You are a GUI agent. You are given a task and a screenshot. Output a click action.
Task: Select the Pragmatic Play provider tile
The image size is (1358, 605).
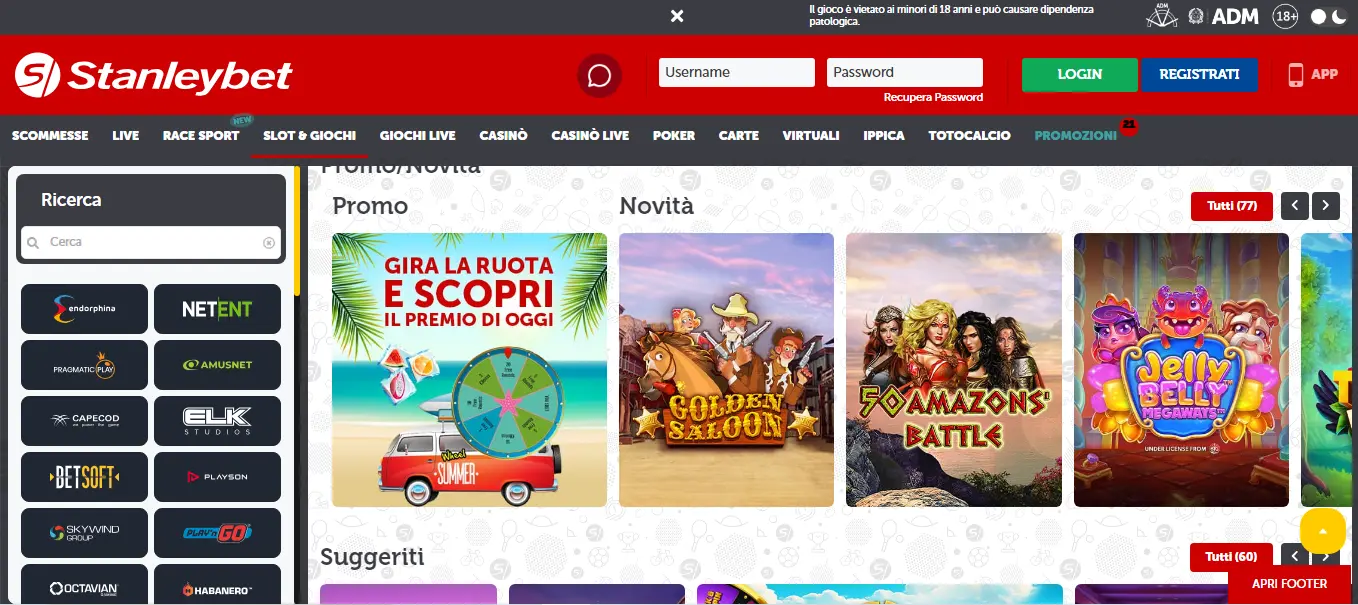[84, 365]
